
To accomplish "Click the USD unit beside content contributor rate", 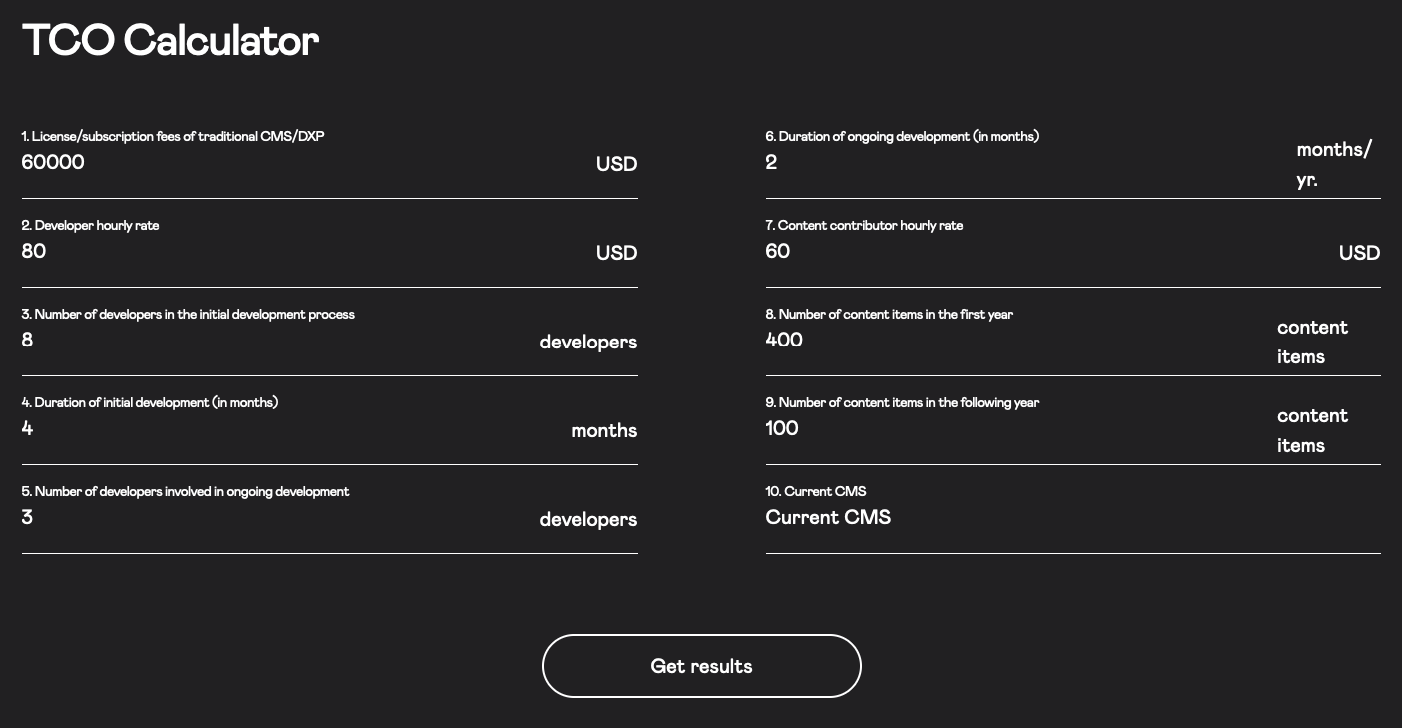I will (1359, 253).
